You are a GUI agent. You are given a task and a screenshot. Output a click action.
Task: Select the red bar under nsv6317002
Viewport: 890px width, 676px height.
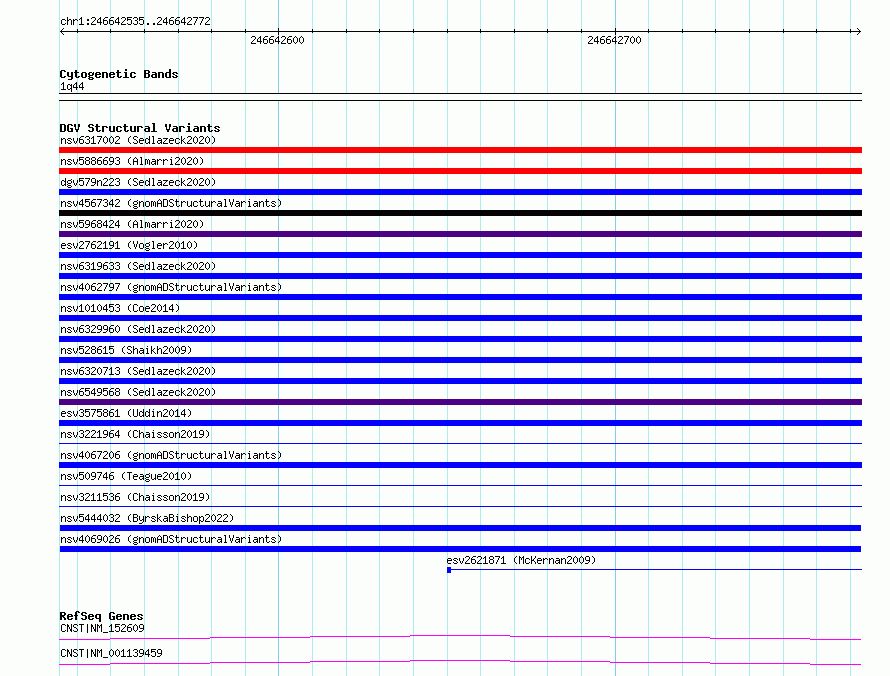pos(460,150)
